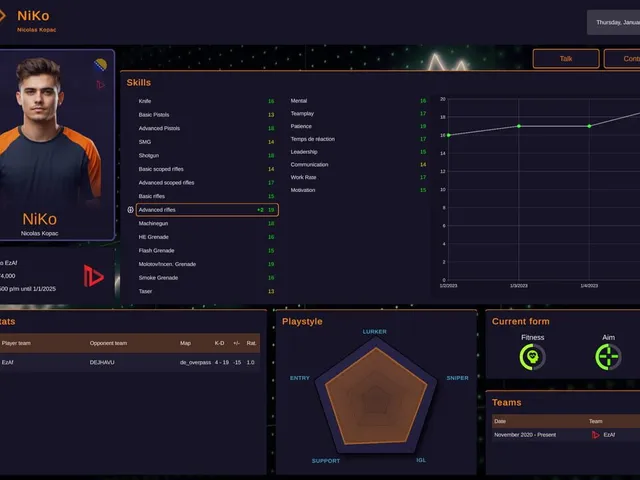Click the Smoke Grenade skill
Screen dimensions: 640x480
coord(206,278)
